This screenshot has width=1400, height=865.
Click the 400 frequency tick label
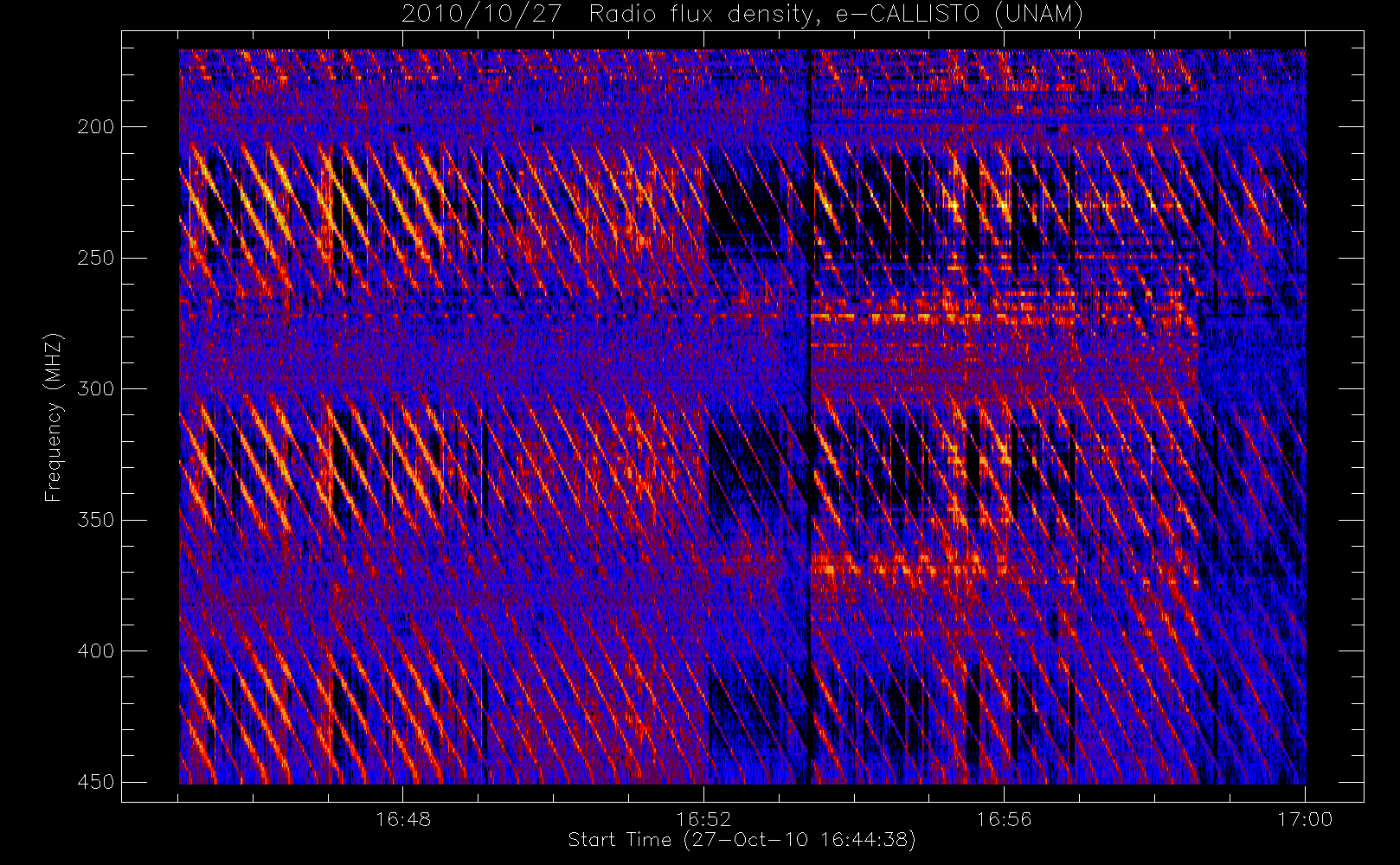[x=95, y=651]
